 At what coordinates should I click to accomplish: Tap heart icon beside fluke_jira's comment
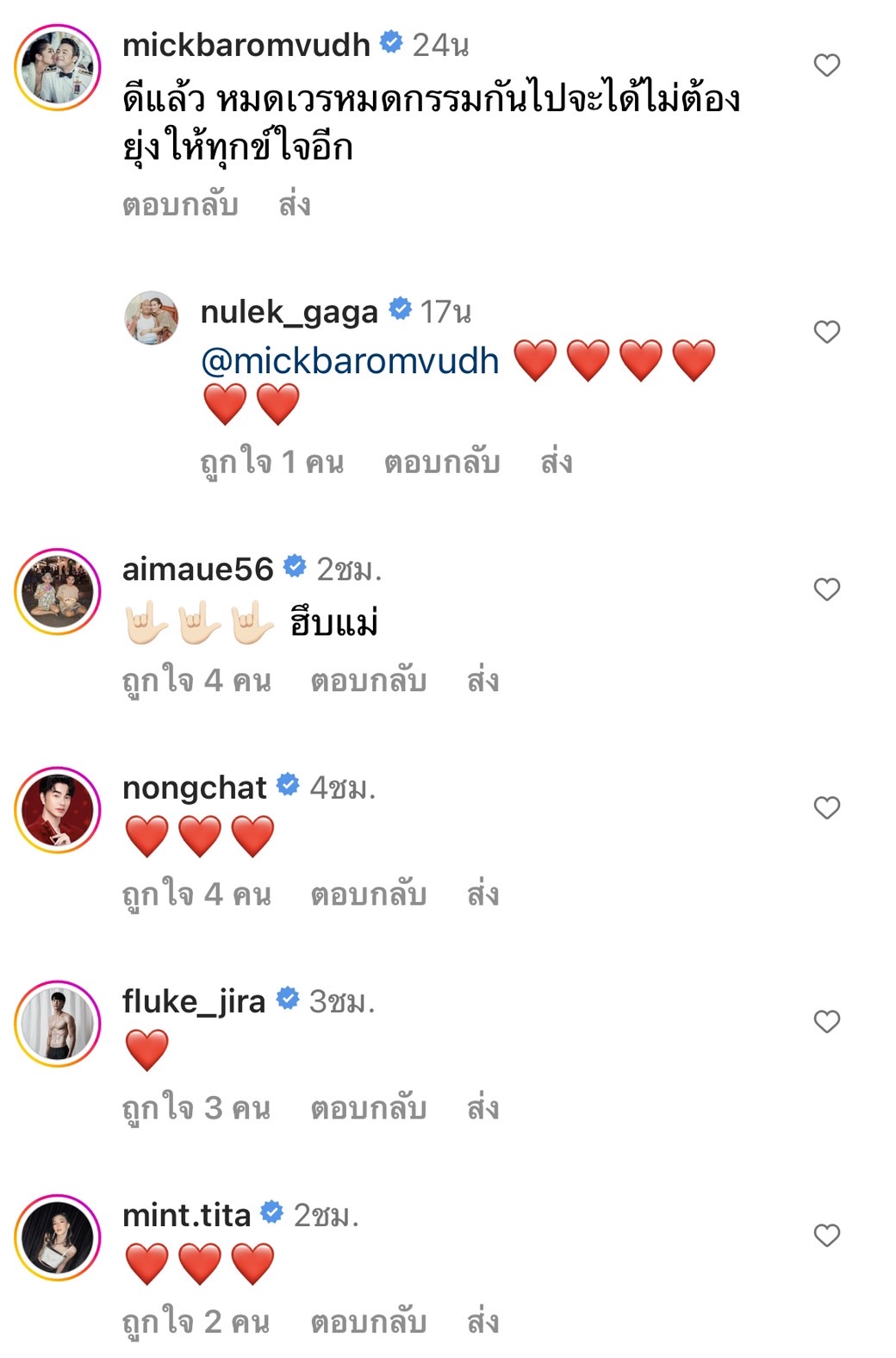(826, 1021)
